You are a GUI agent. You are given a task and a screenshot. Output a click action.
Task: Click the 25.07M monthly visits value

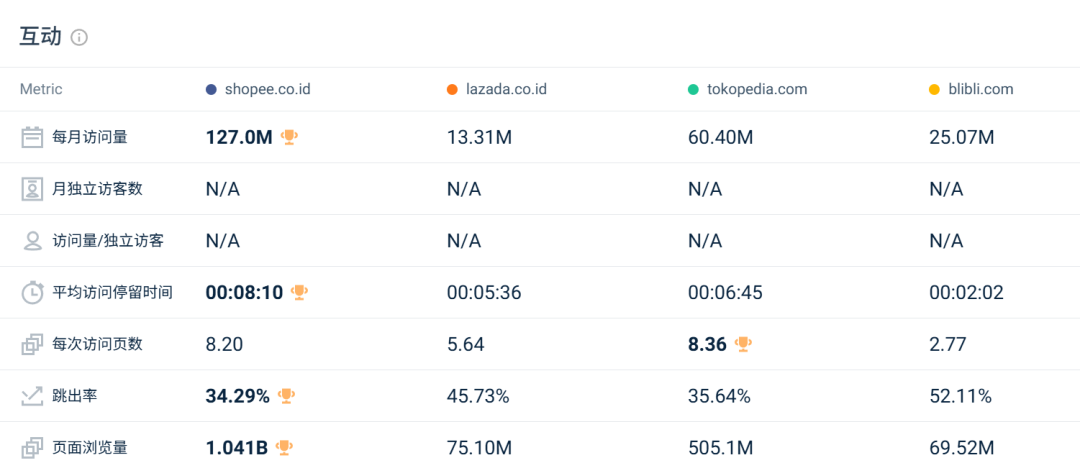click(x=962, y=137)
